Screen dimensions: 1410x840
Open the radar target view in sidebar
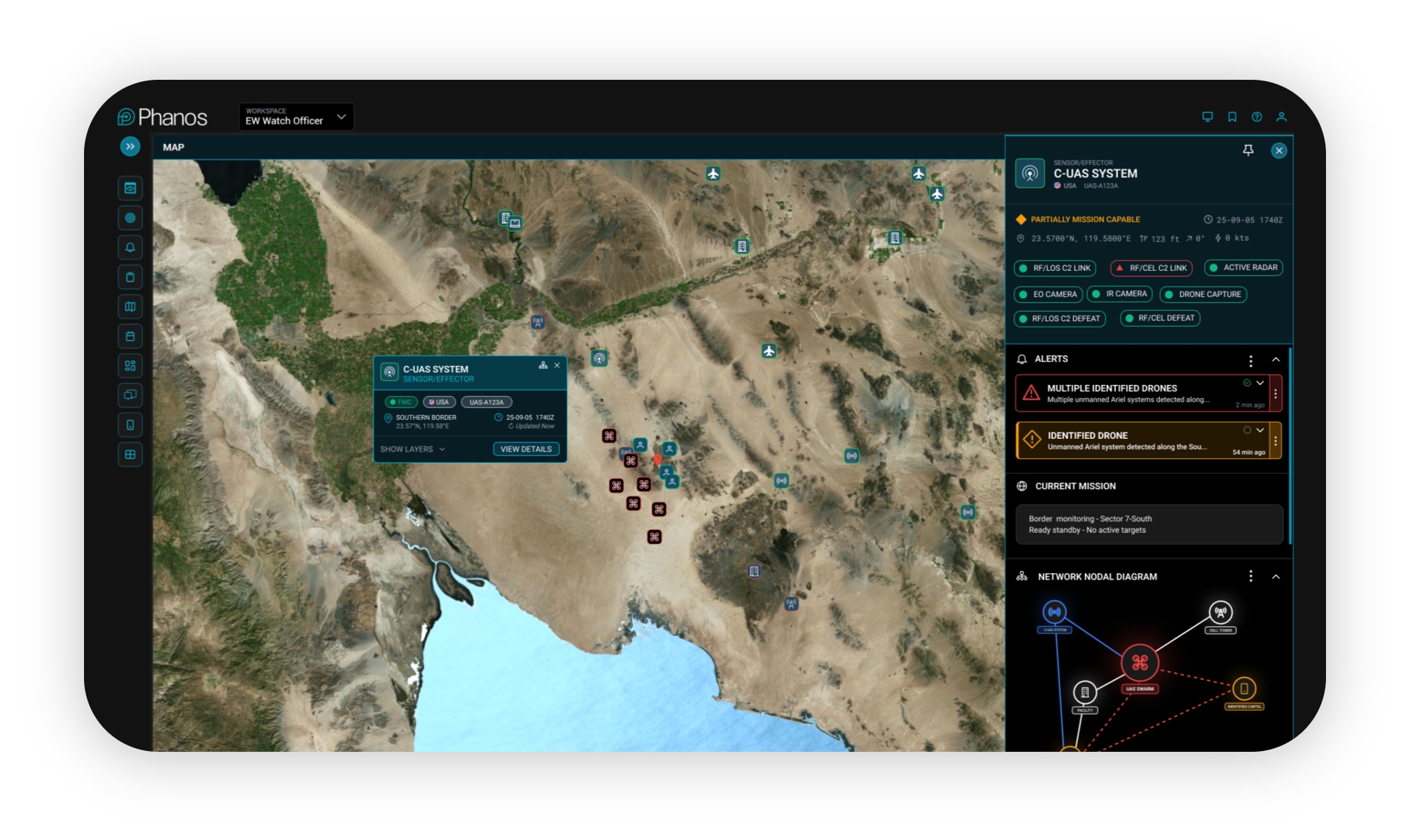tap(130, 218)
